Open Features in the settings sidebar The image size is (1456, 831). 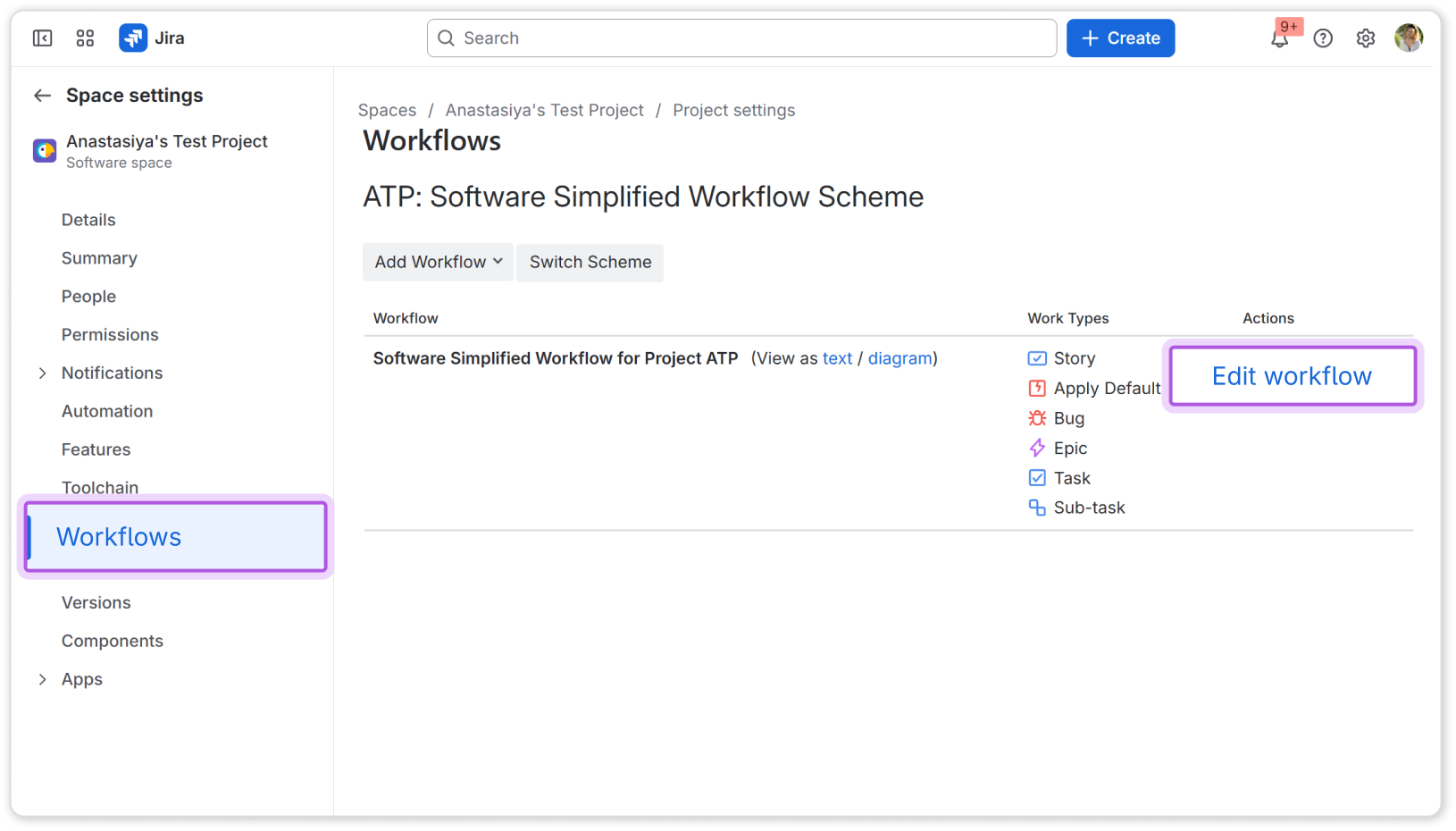click(96, 450)
